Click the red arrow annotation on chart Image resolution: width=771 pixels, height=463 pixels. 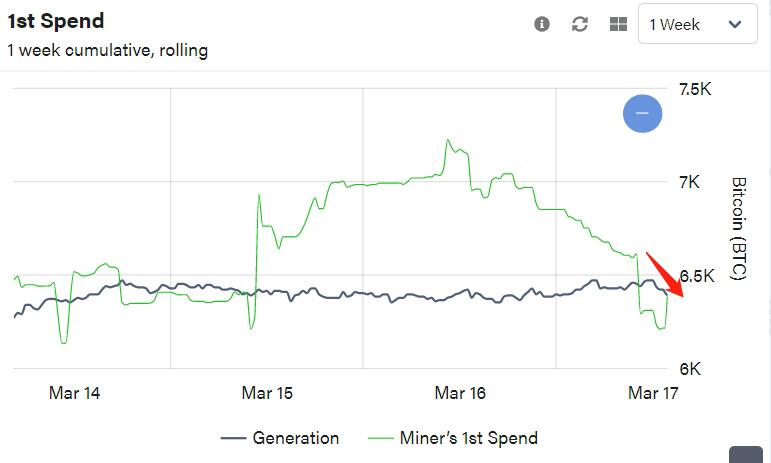tap(665, 275)
